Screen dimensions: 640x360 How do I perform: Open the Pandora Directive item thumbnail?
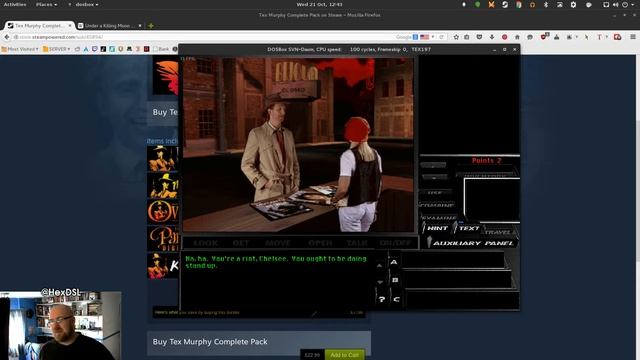163,238
